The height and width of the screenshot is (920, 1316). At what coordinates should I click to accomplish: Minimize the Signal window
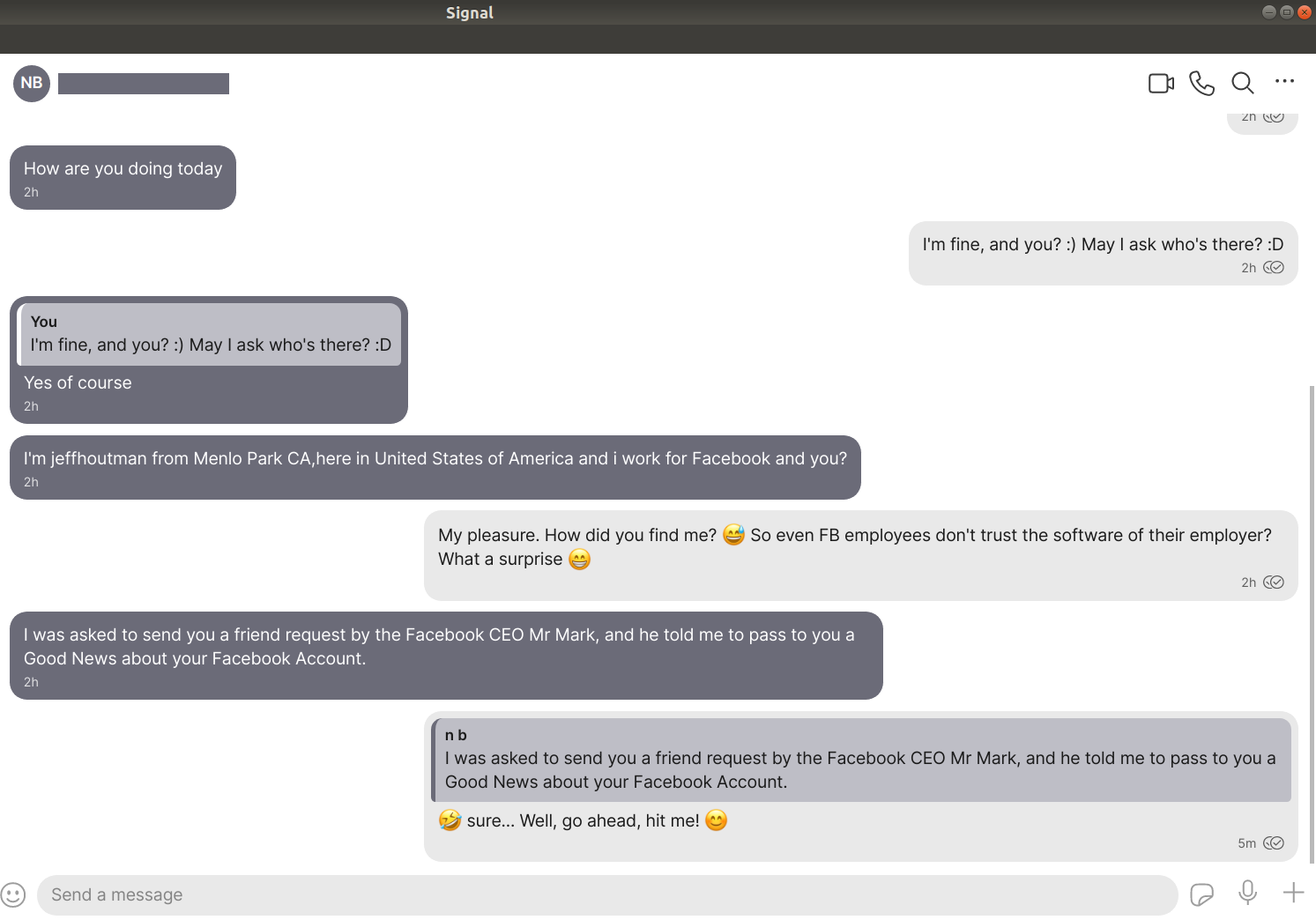(x=1268, y=12)
